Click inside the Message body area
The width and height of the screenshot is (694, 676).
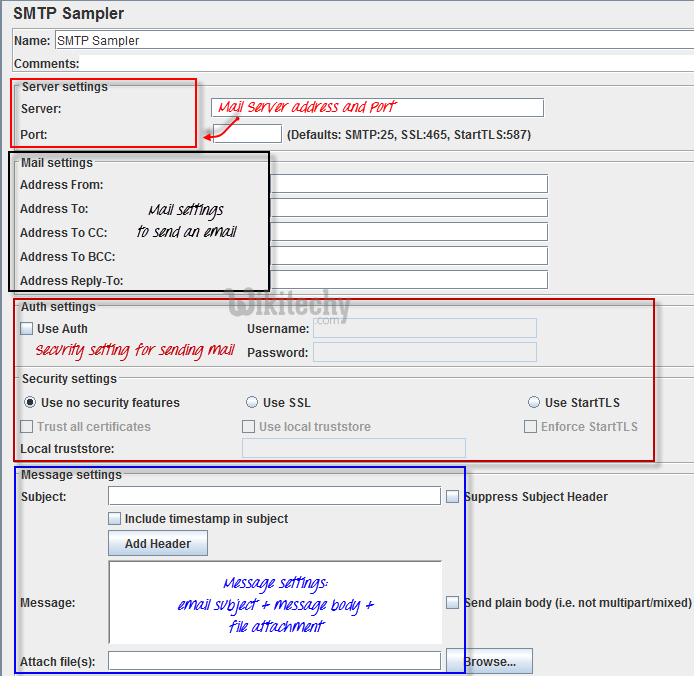click(274, 602)
